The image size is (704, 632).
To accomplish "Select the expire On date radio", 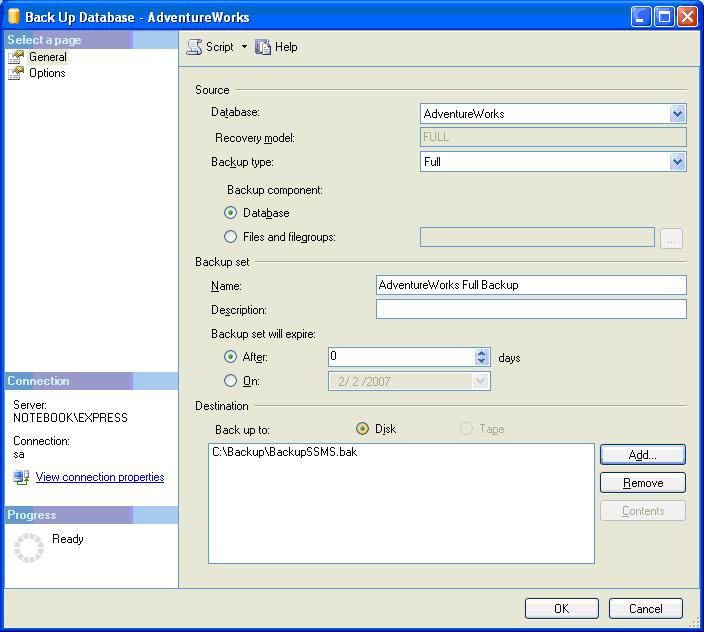I will [232, 381].
